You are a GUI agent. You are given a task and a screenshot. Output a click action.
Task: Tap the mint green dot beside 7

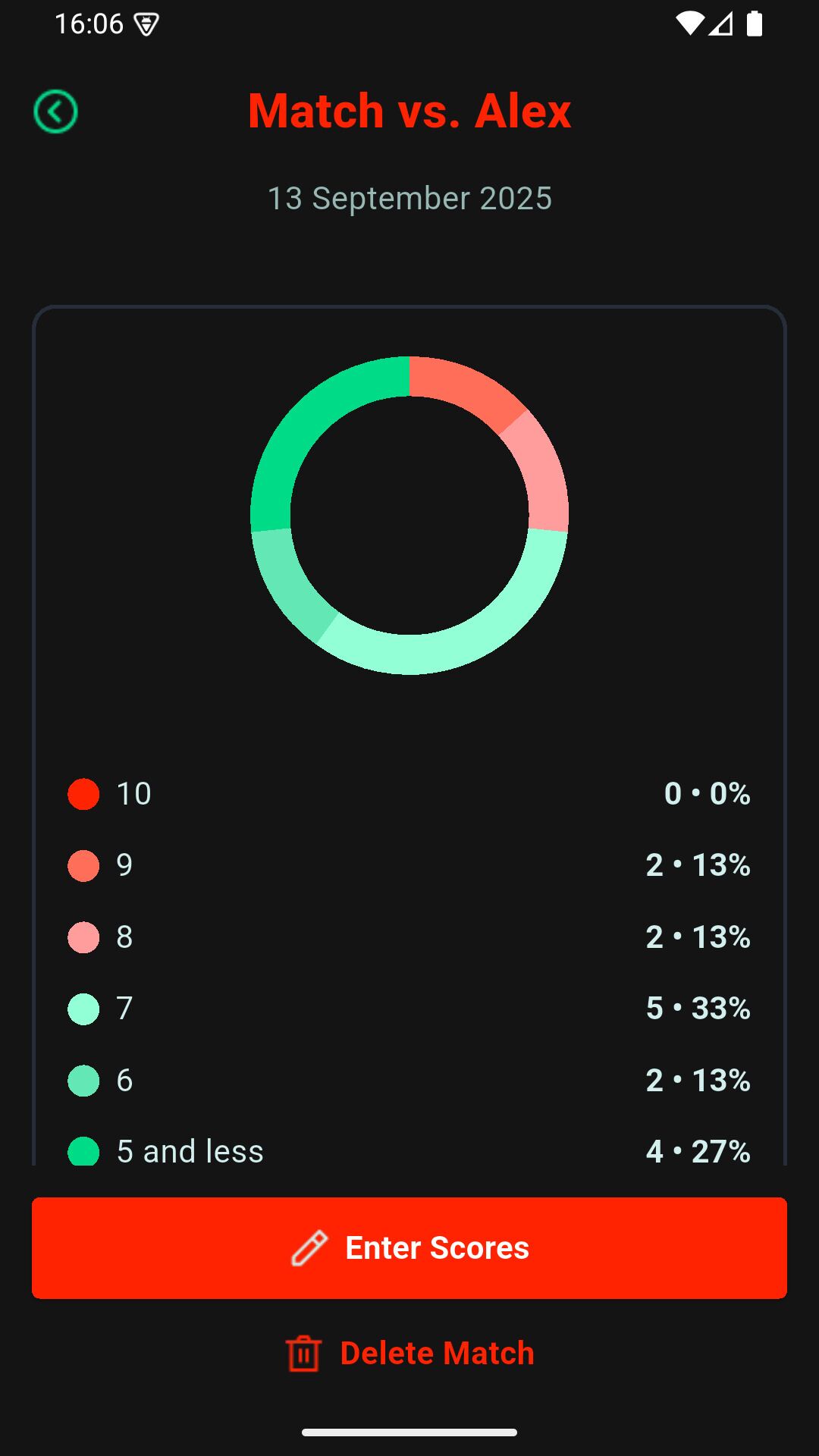(83, 1008)
